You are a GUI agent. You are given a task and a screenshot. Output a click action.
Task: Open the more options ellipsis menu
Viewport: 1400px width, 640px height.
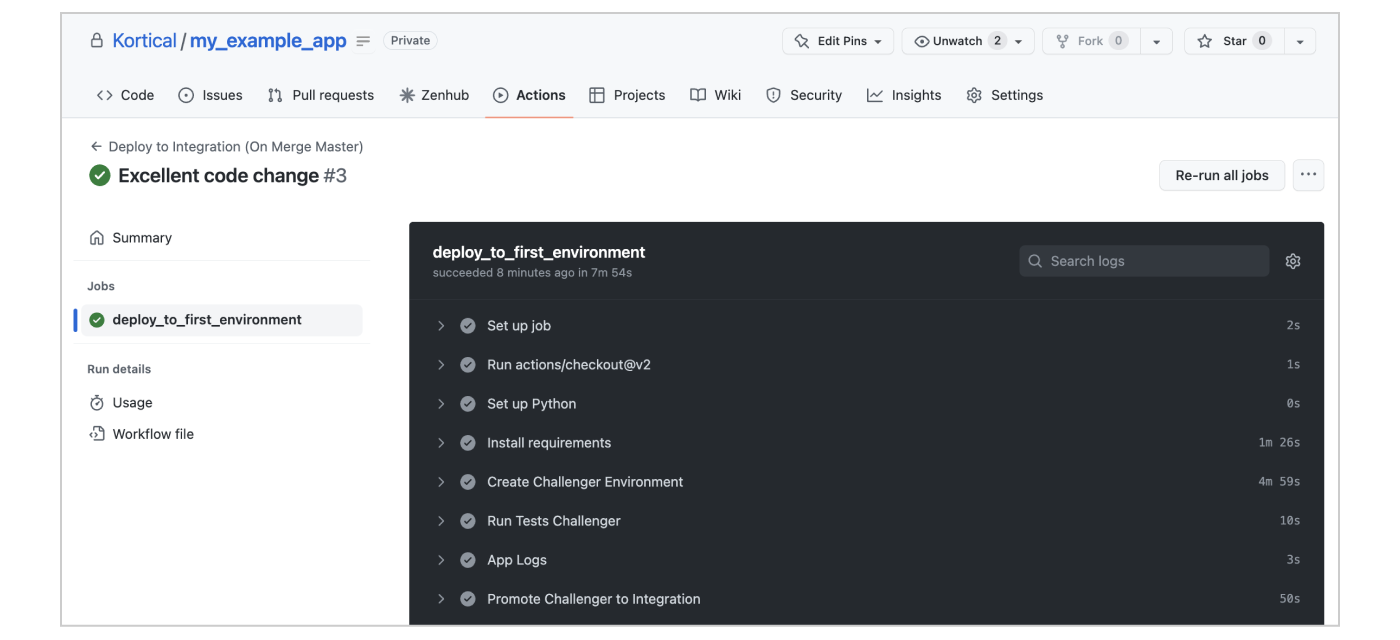(1308, 175)
